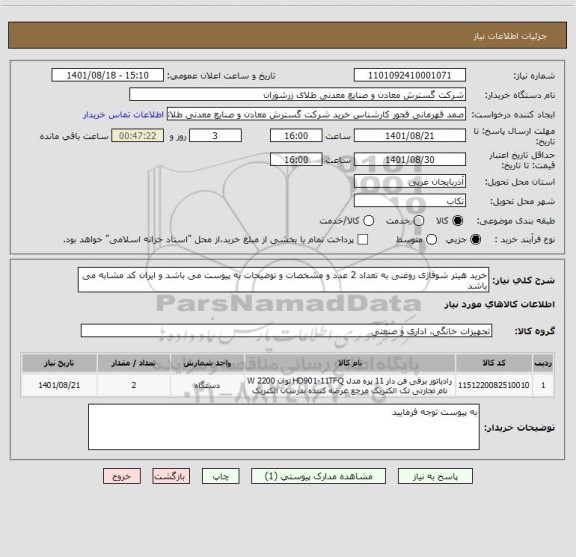This screenshot has width=576, height=557.
Task: Click the نام کالا column header
Action: [350, 363]
